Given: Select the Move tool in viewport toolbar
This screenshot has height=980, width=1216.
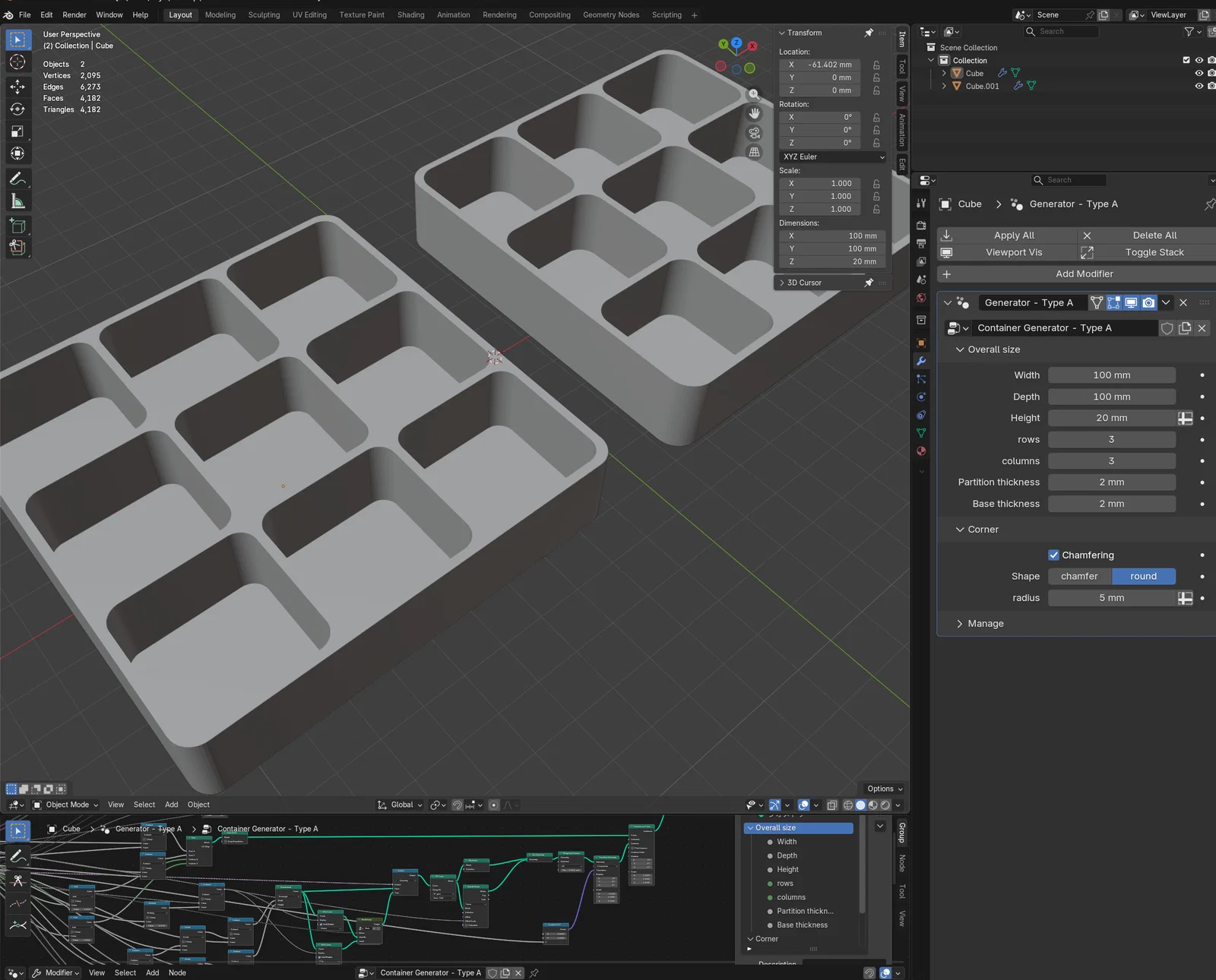Looking at the screenshot, I should 17,87.
